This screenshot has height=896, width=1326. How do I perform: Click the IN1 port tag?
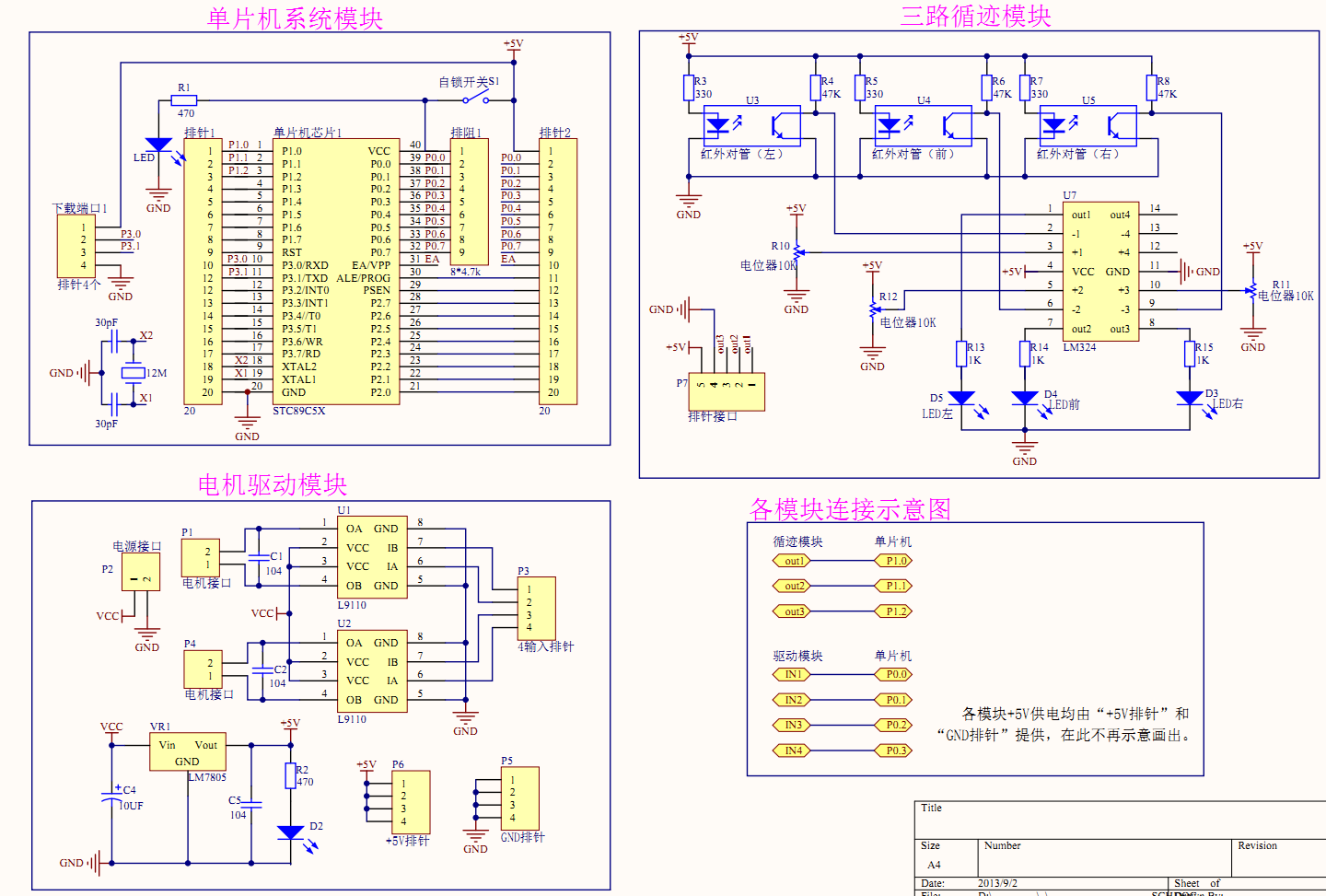[794, 674]
